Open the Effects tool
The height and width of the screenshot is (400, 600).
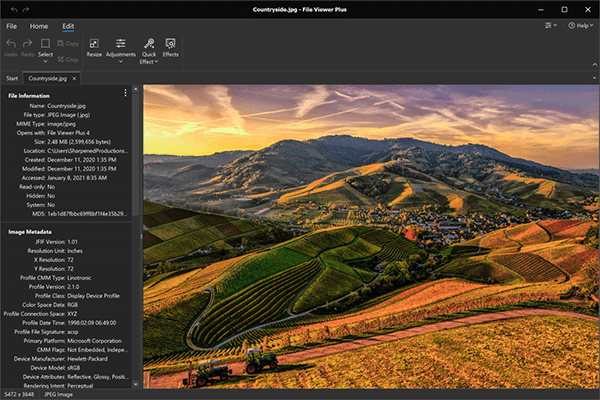coord(170,48)
